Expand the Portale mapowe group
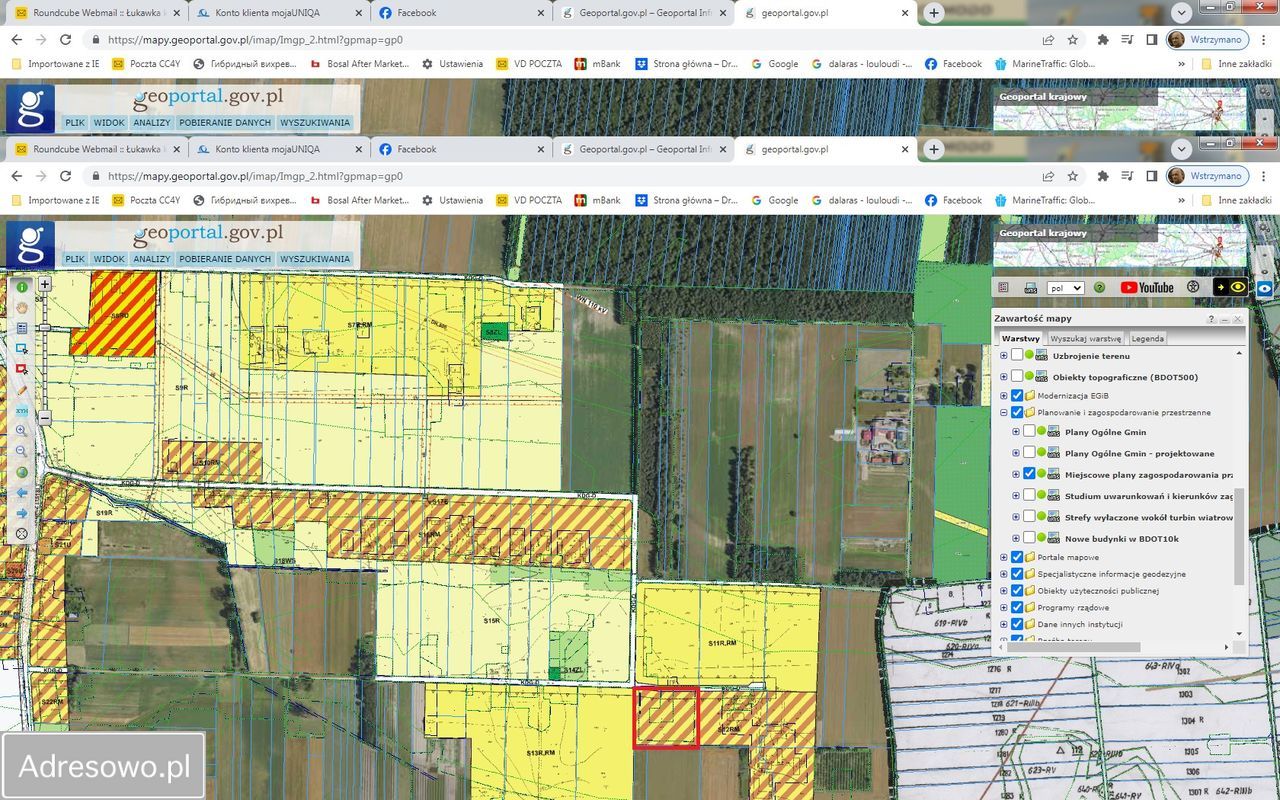The width and height of the screenshot is (1280, 800). click(1004, 557)
